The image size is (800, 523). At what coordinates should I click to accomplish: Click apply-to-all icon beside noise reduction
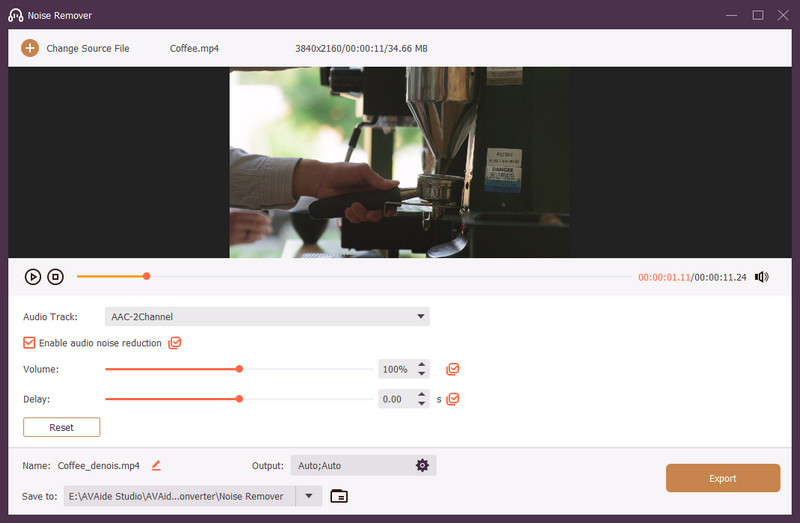(174, 343)
